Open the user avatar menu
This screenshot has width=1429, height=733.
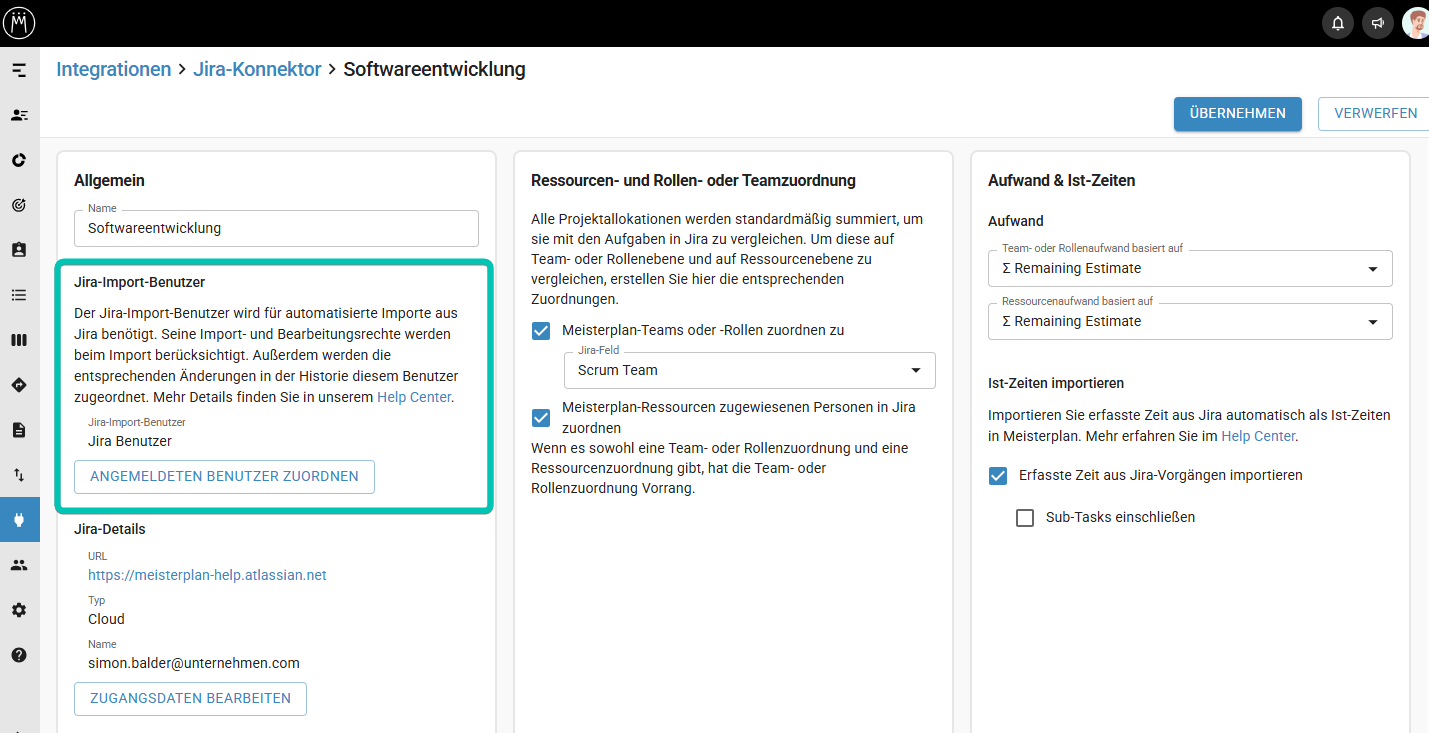point(1416,23)
